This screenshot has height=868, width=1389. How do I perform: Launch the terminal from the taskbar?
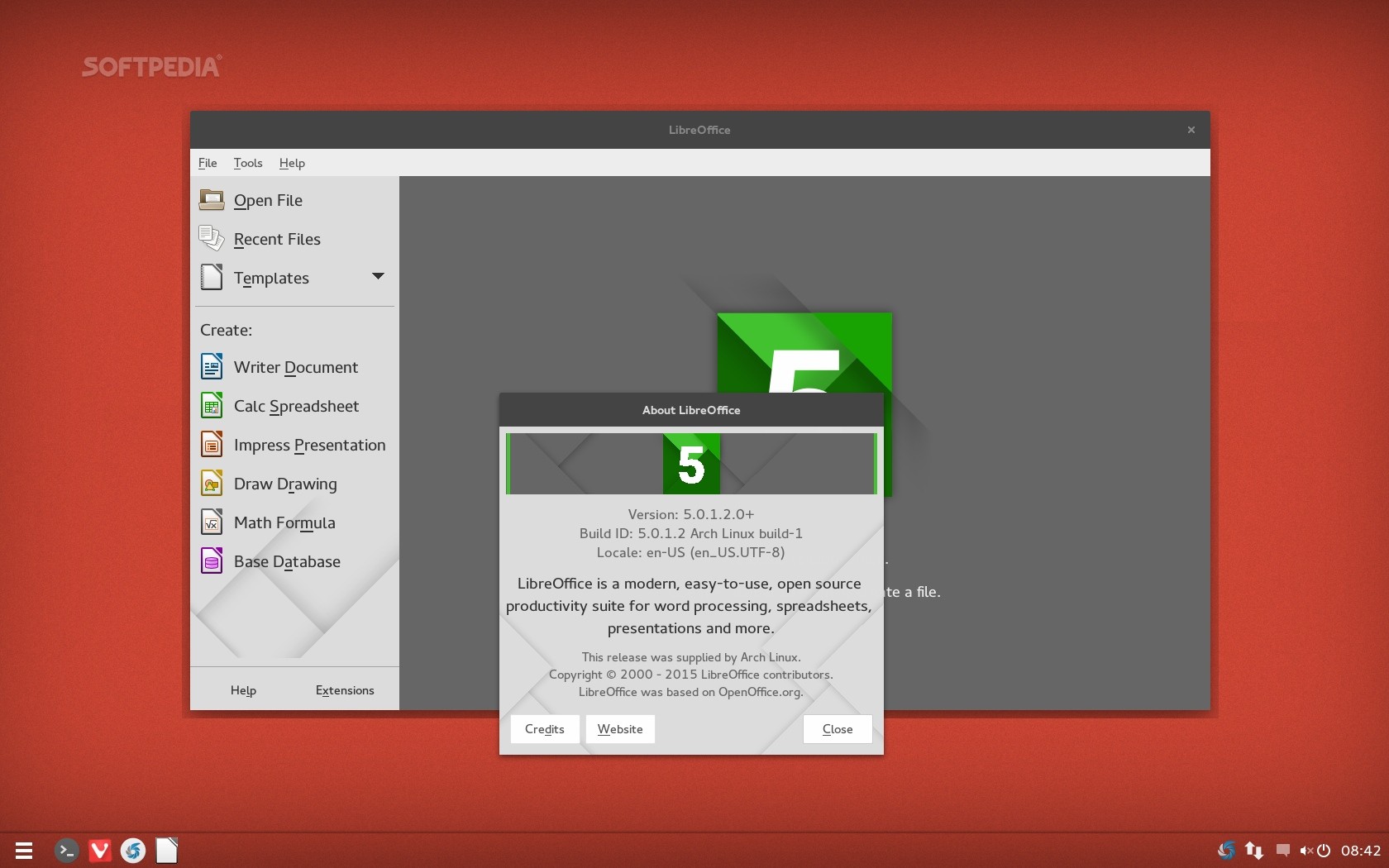tap(66, 850)
